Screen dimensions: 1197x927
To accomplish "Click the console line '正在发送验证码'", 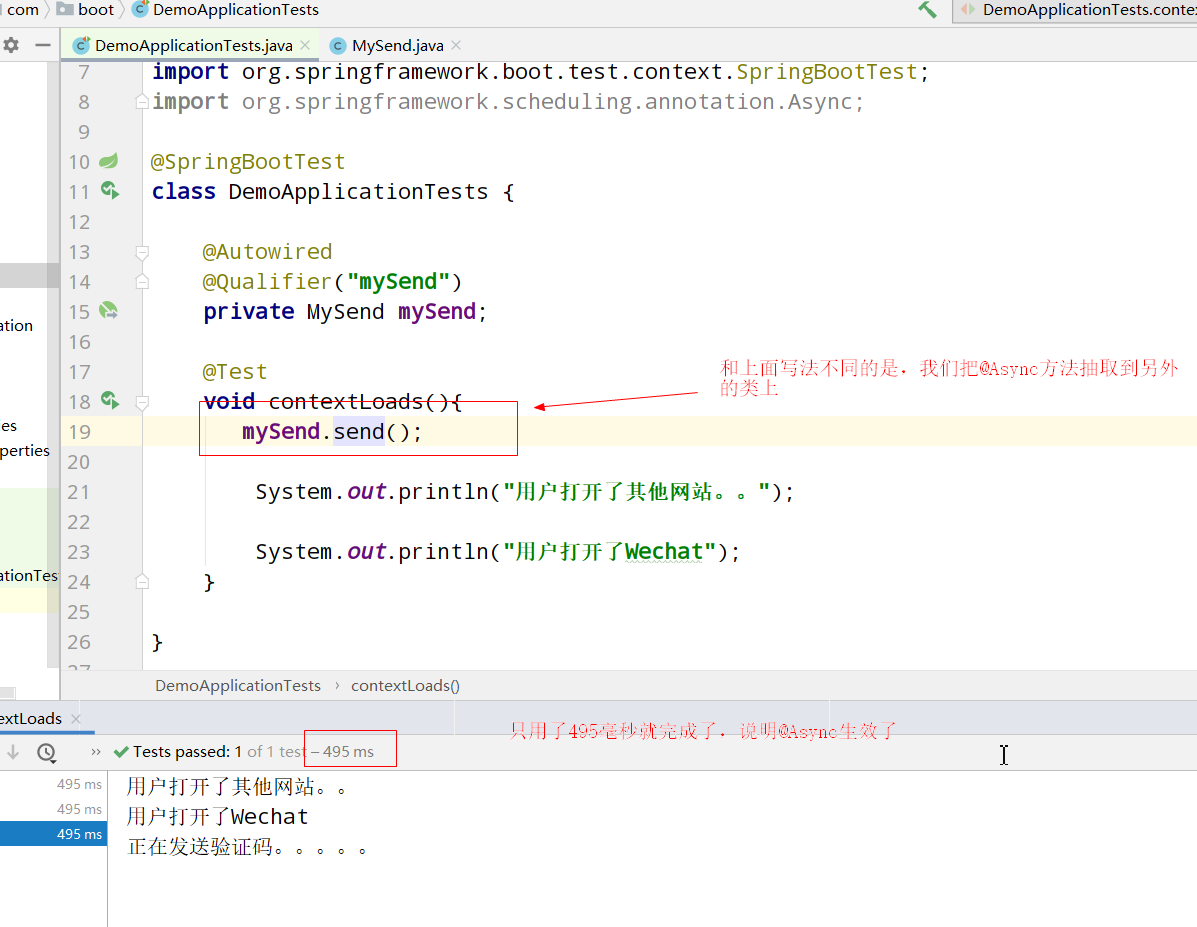I will click(x=246, y=847).
